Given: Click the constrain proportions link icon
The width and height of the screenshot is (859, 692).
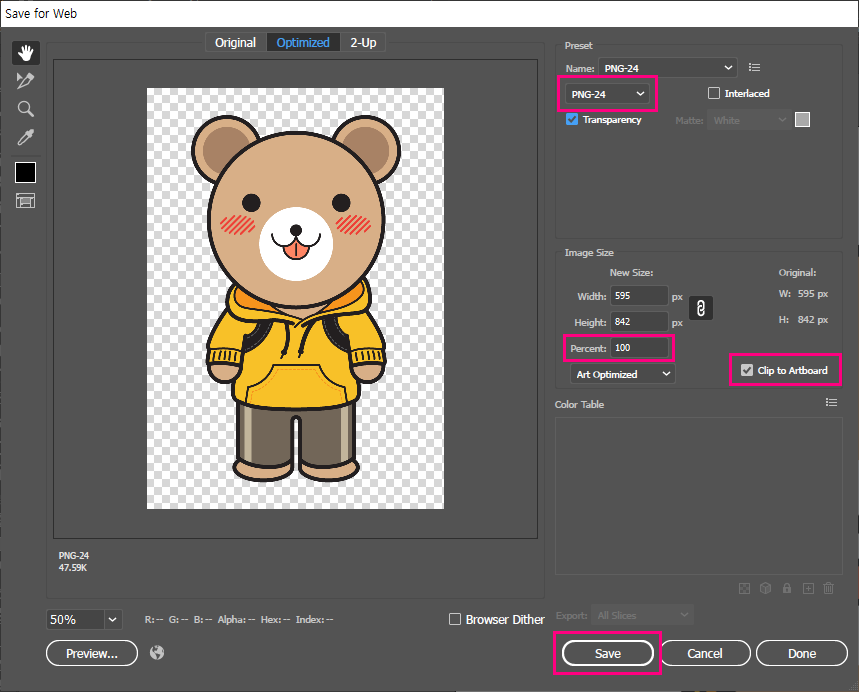Looking at the screenshot, I should point(702,308).
